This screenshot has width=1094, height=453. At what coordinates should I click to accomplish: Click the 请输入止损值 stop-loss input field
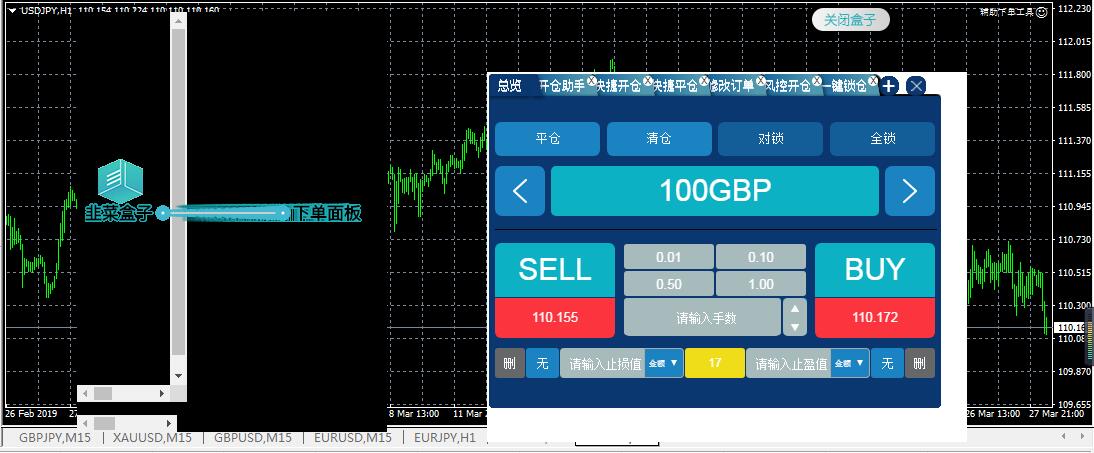[x=603, y=363]
